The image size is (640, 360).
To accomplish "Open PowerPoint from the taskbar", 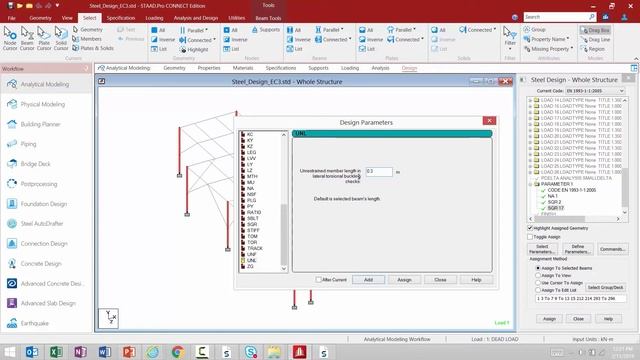I will pos(129,352).
